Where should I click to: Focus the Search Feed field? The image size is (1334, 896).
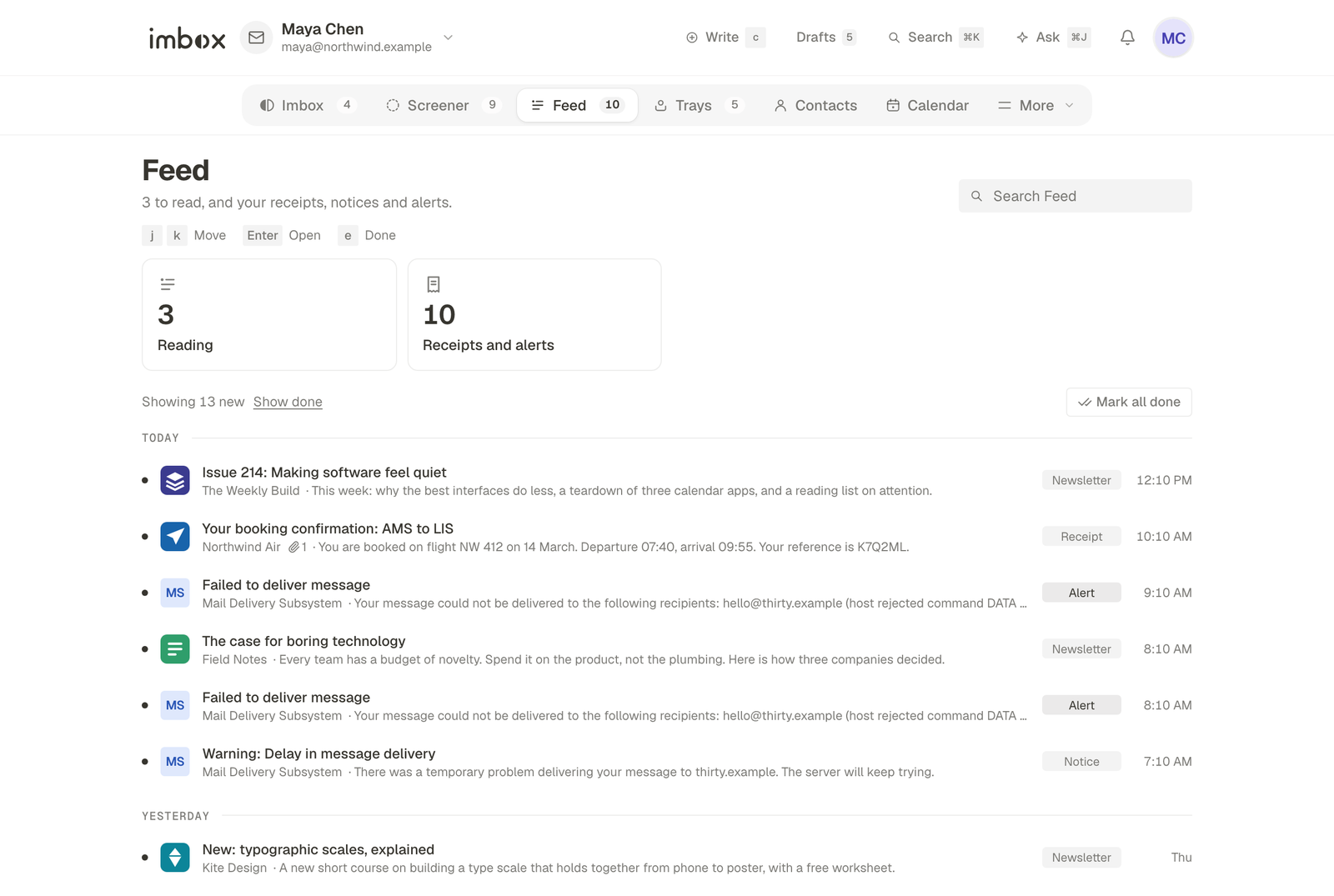point(1076,196)
